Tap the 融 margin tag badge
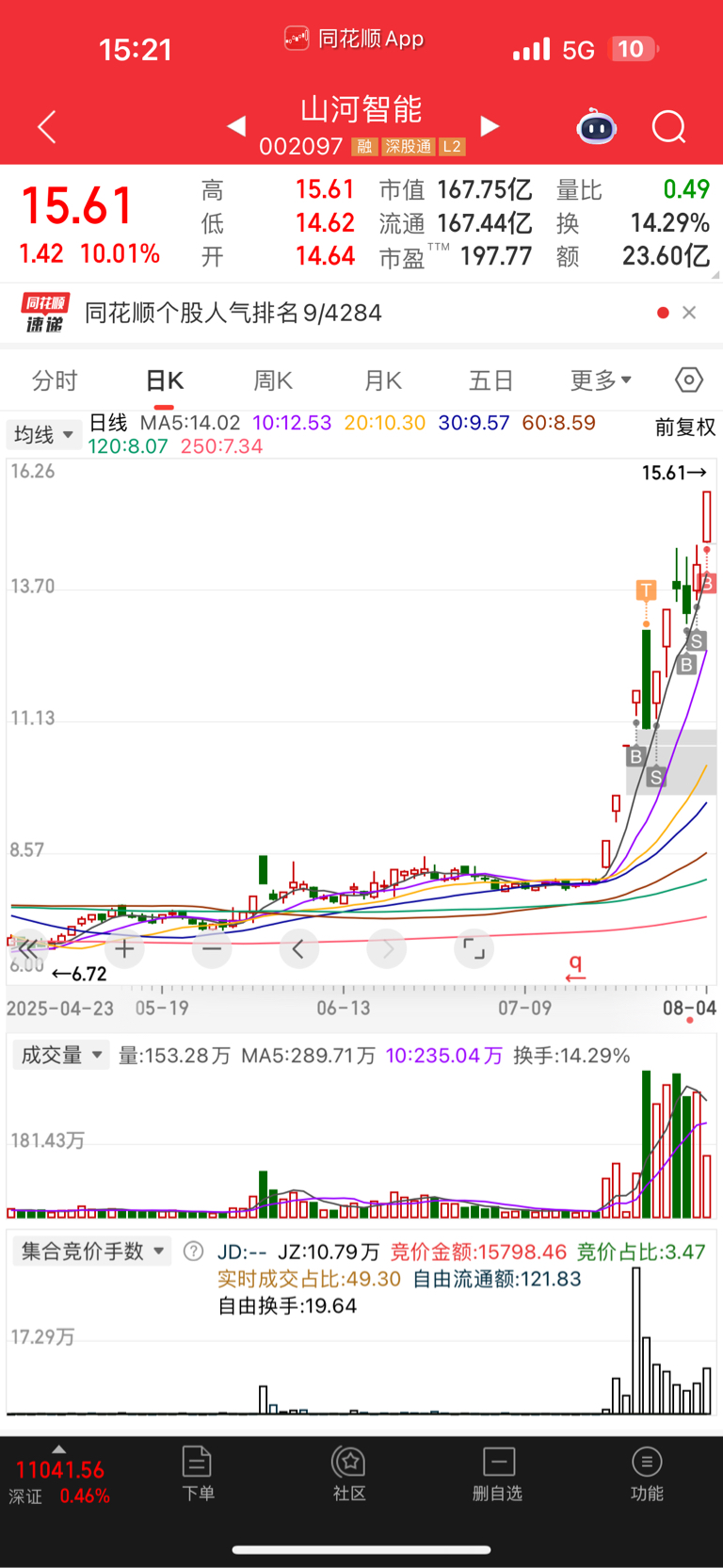 tap(364, 147)
